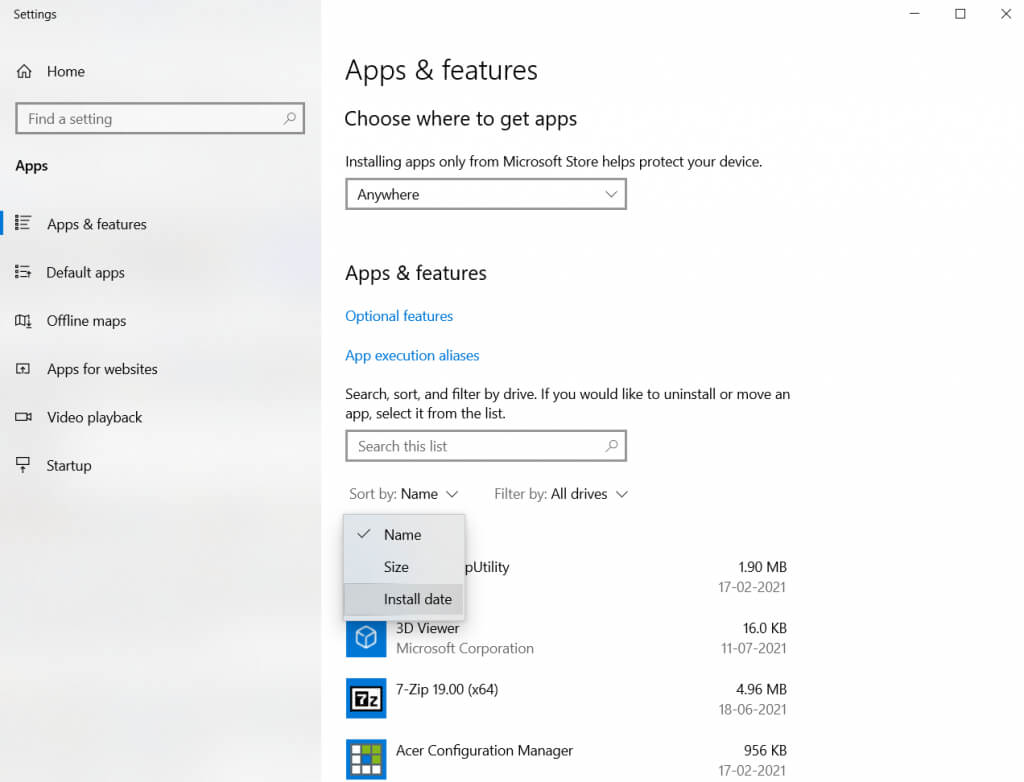Open the Anywhere app source dropdown
The width and height of the screenshot is (1024, 782).
tap(485, 194)
